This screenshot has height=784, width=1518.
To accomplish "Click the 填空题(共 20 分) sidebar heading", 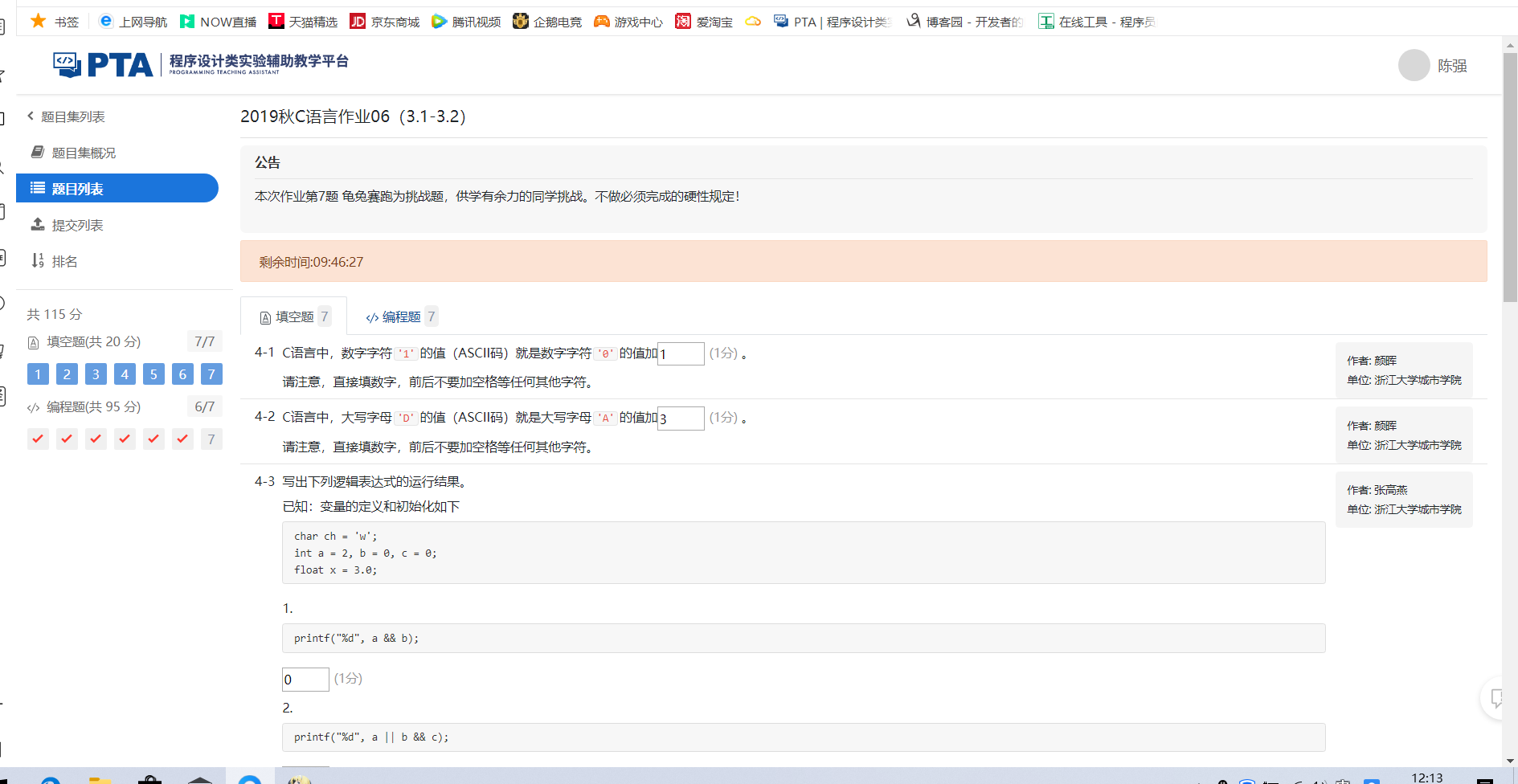I will click(x=93, y=341).
